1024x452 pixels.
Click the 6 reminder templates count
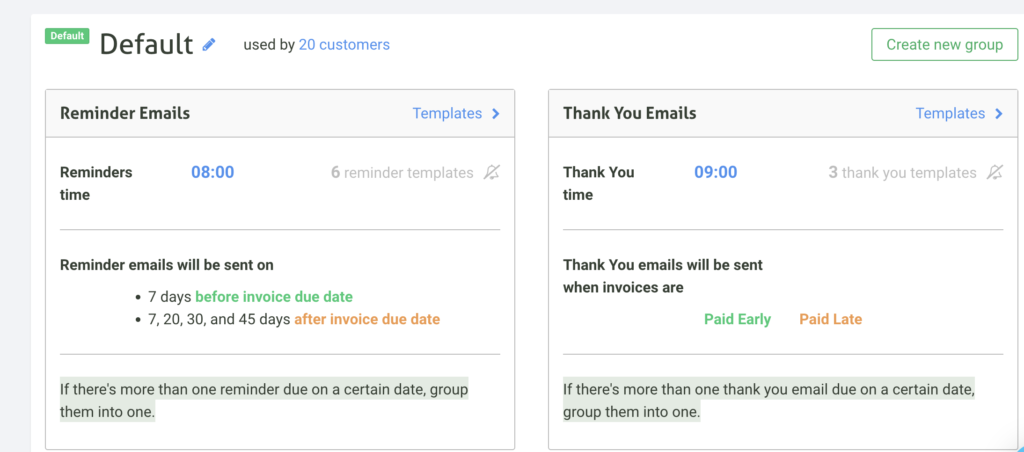click(x=402, y=173)
